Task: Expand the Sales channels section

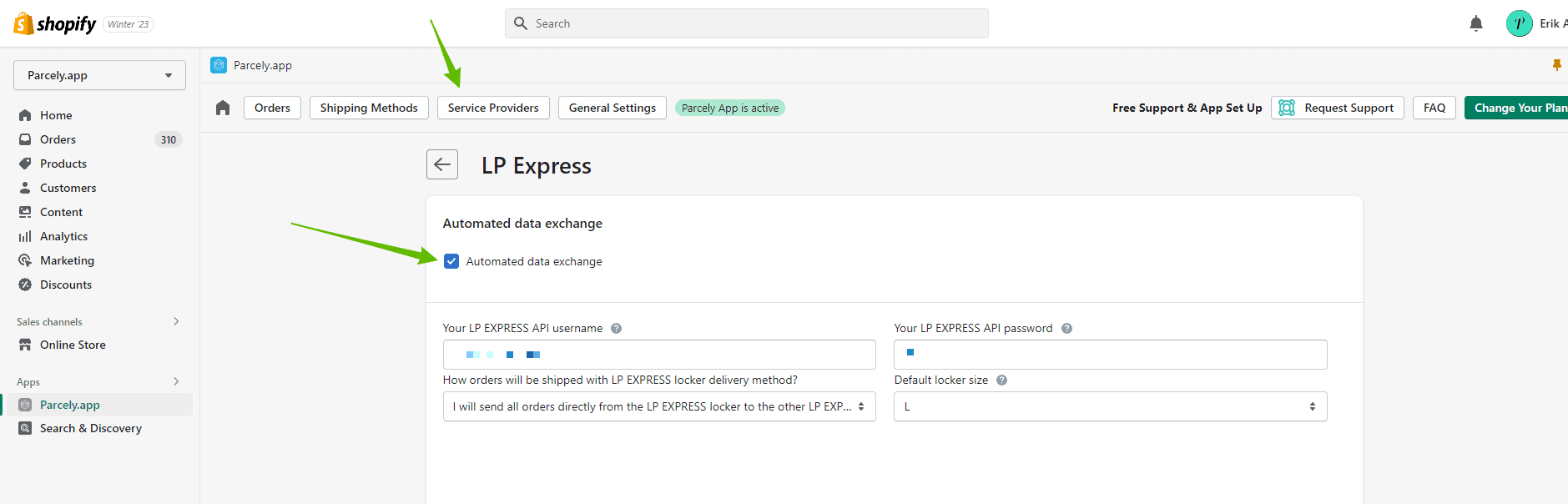Action: coord(176,321)
